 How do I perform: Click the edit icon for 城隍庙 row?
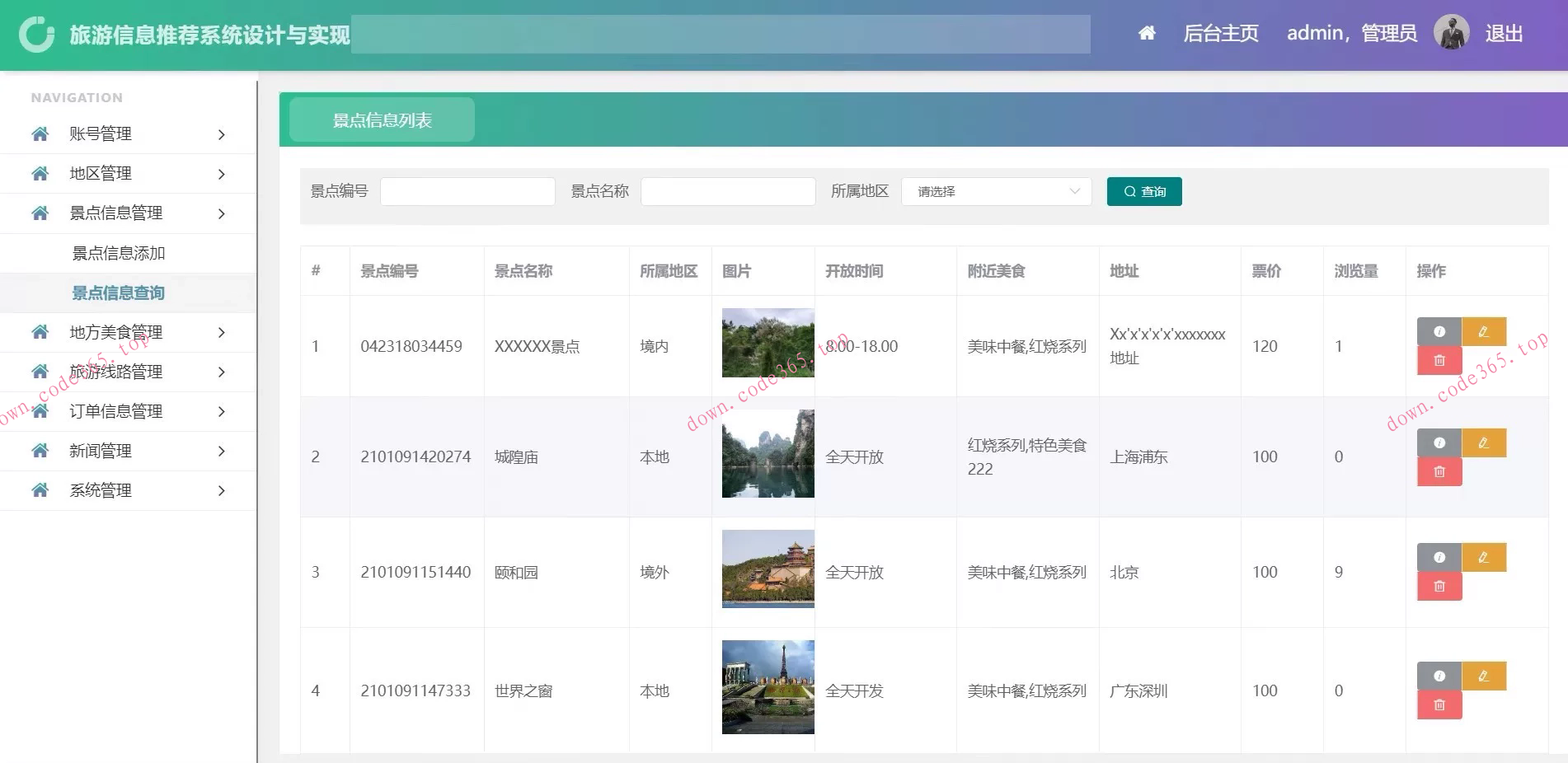pyautogui.click(x=1484, y=442)
